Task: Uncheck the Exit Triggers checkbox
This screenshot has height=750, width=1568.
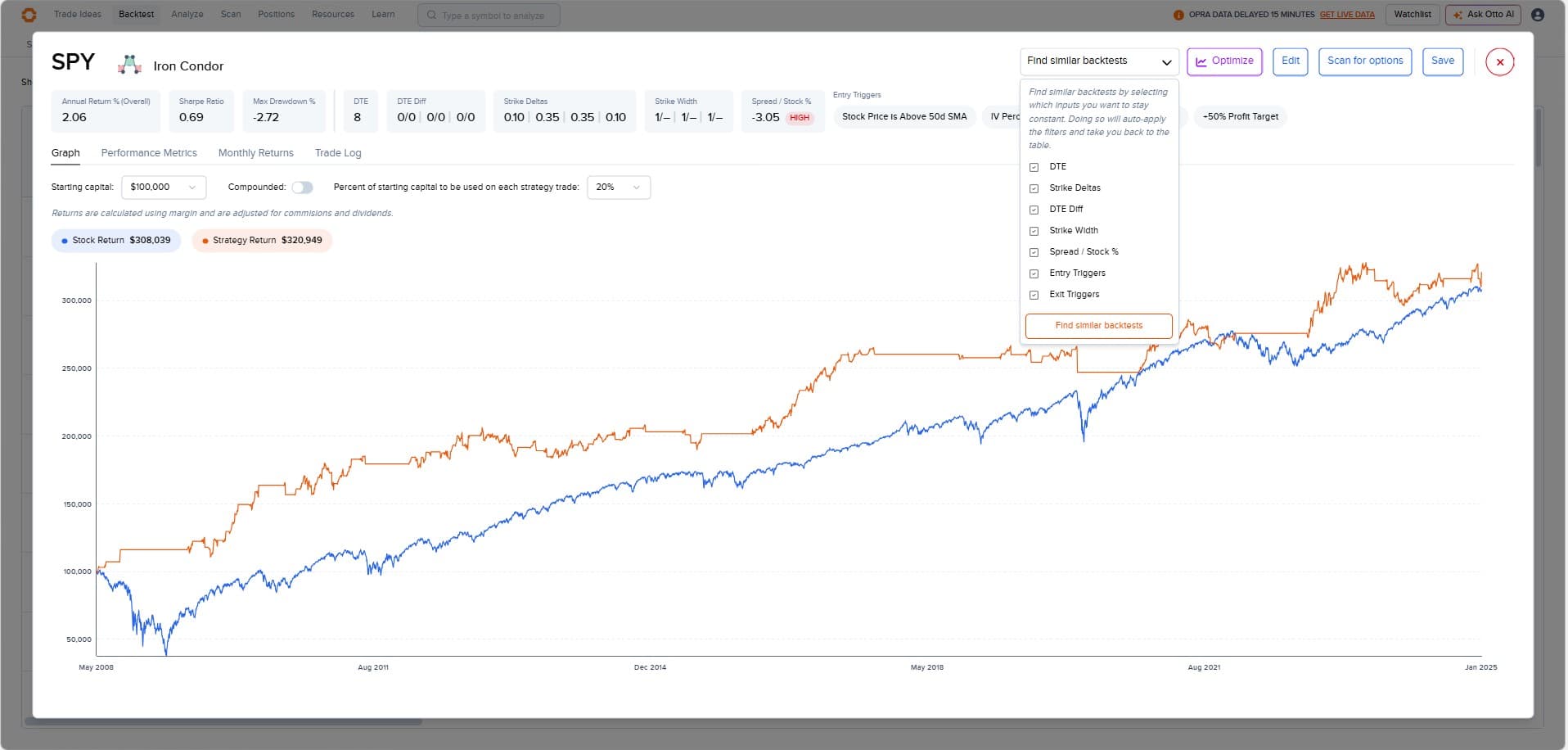Action: click(x=1034, y=295)
